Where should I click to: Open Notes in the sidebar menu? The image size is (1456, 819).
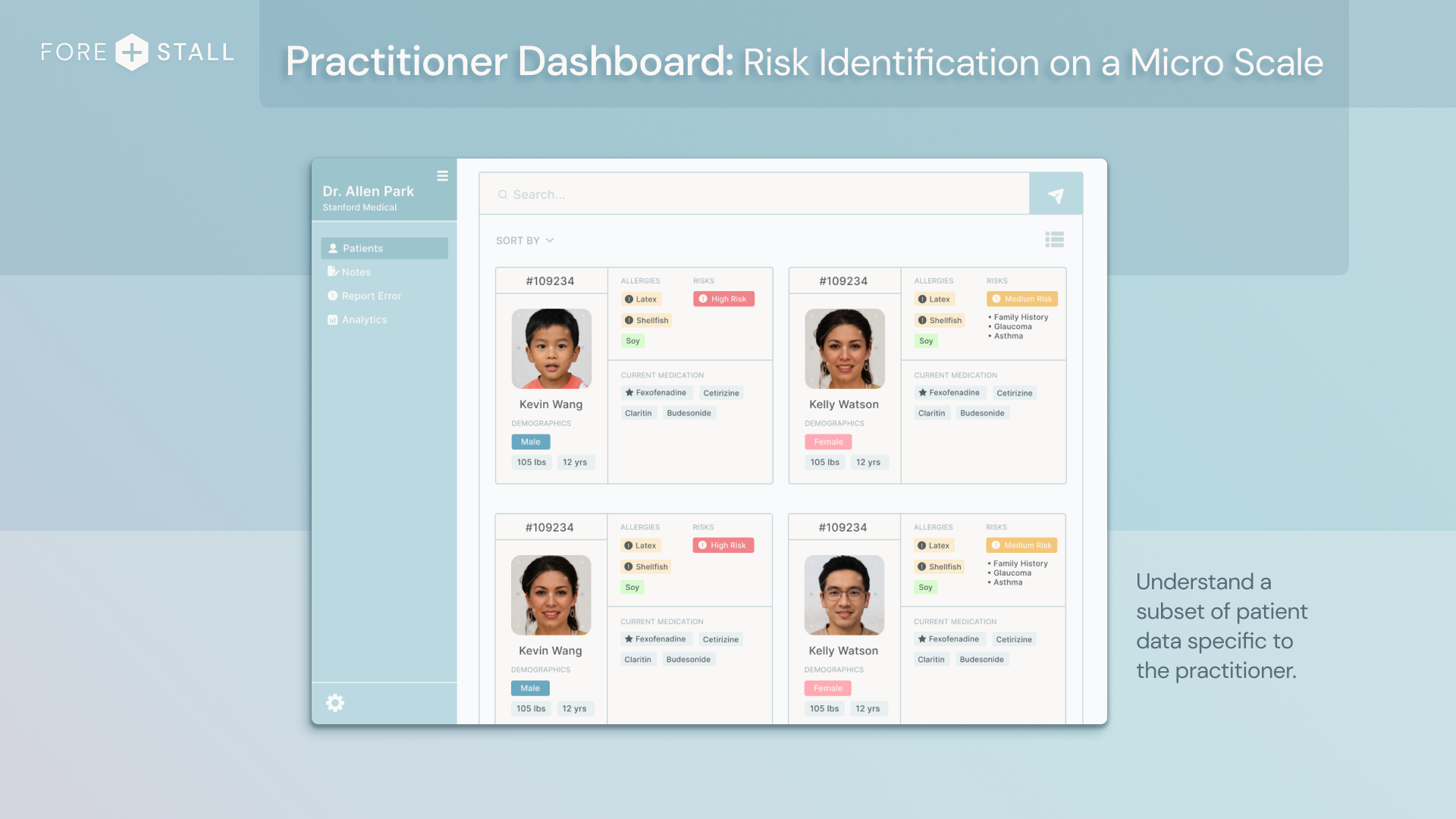pyautogui.click(x=356, y=272)
